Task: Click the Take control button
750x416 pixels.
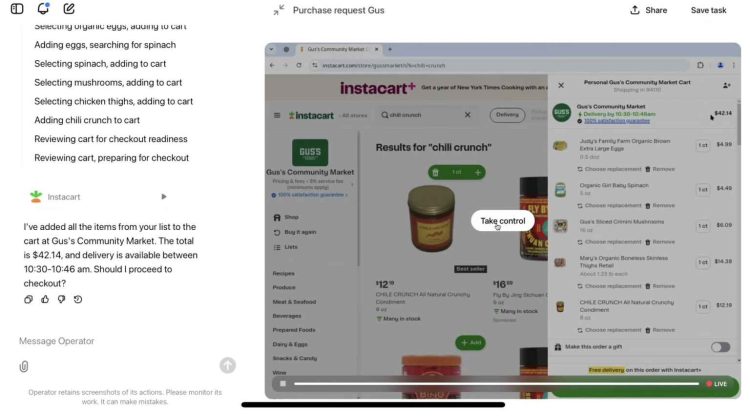Action: pos(503,221)
